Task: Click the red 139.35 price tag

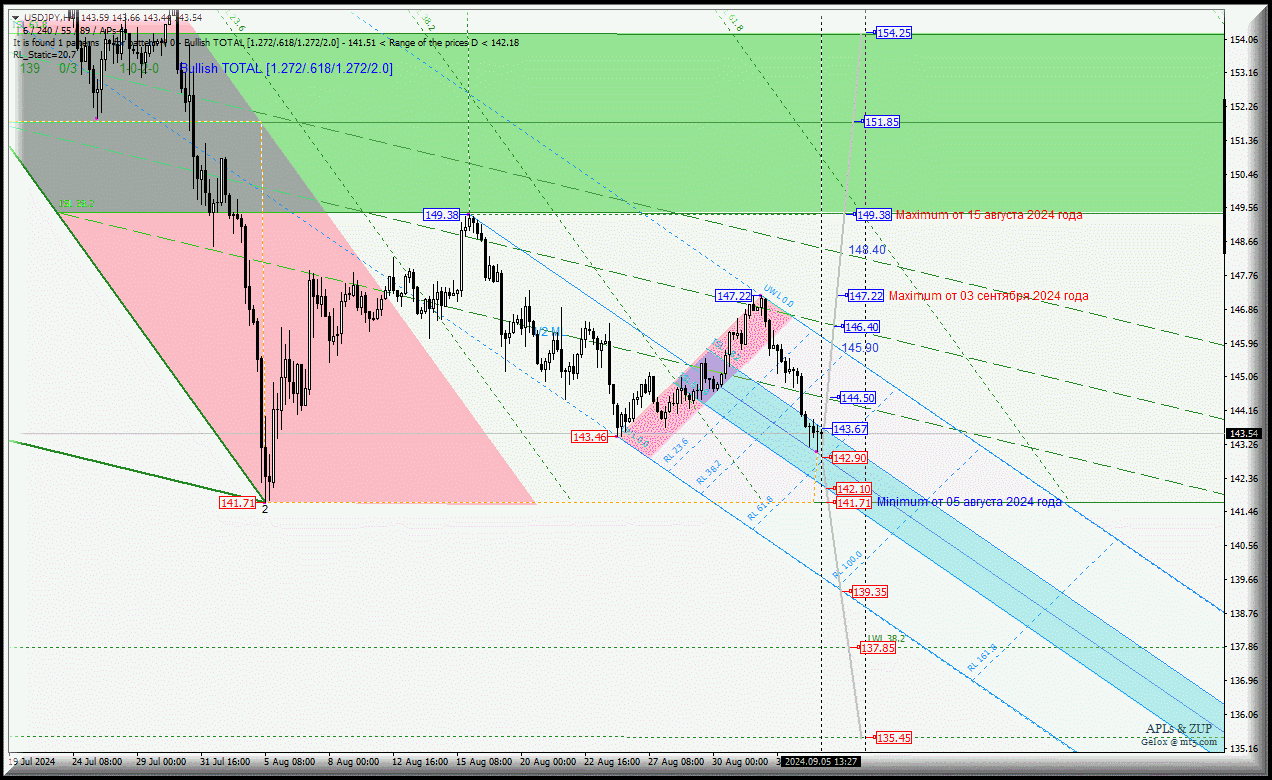Action: pos(869,592)
